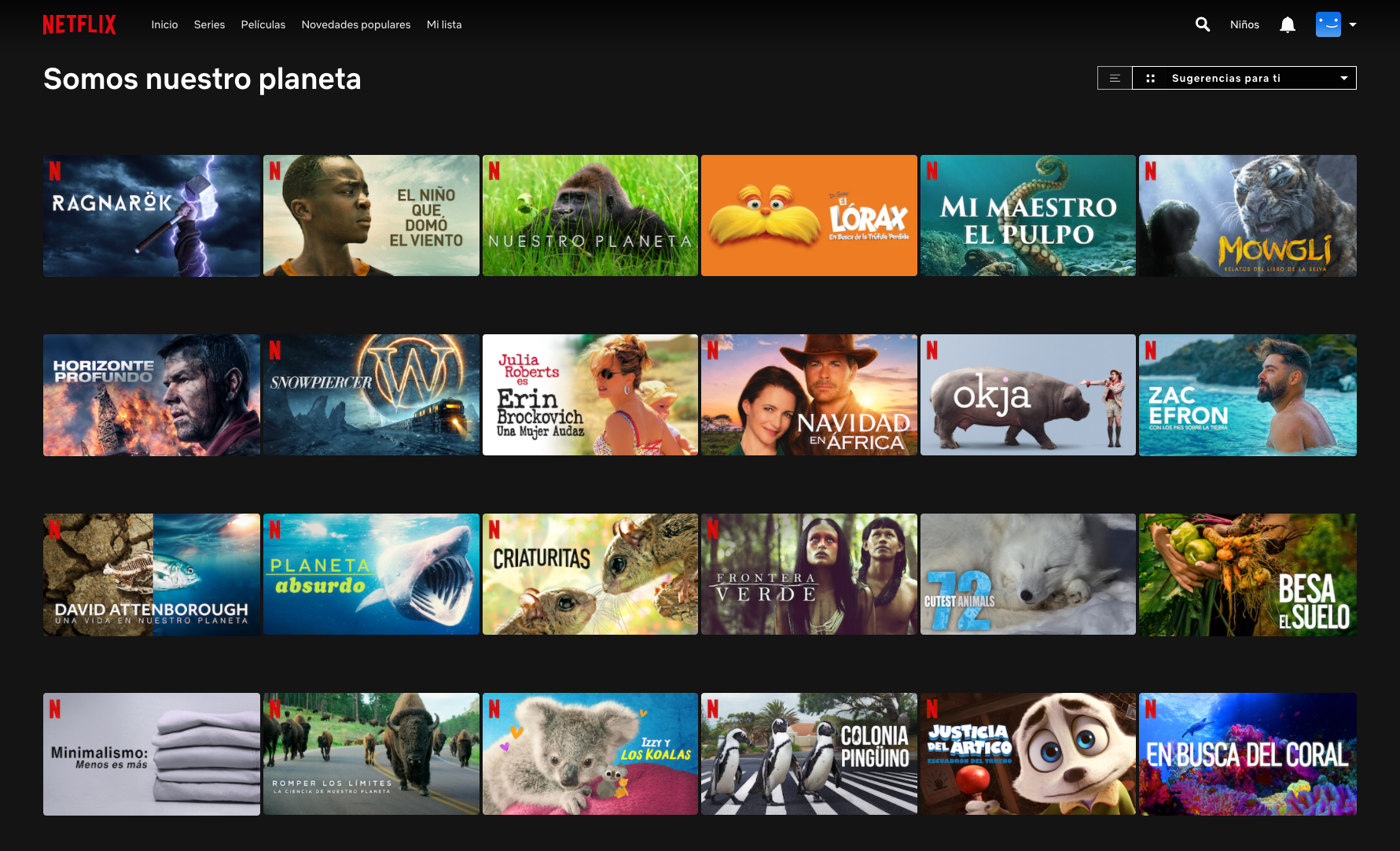Click the blue profile avatar
Screen dimensions: 1400x851
coord(1328,24)
